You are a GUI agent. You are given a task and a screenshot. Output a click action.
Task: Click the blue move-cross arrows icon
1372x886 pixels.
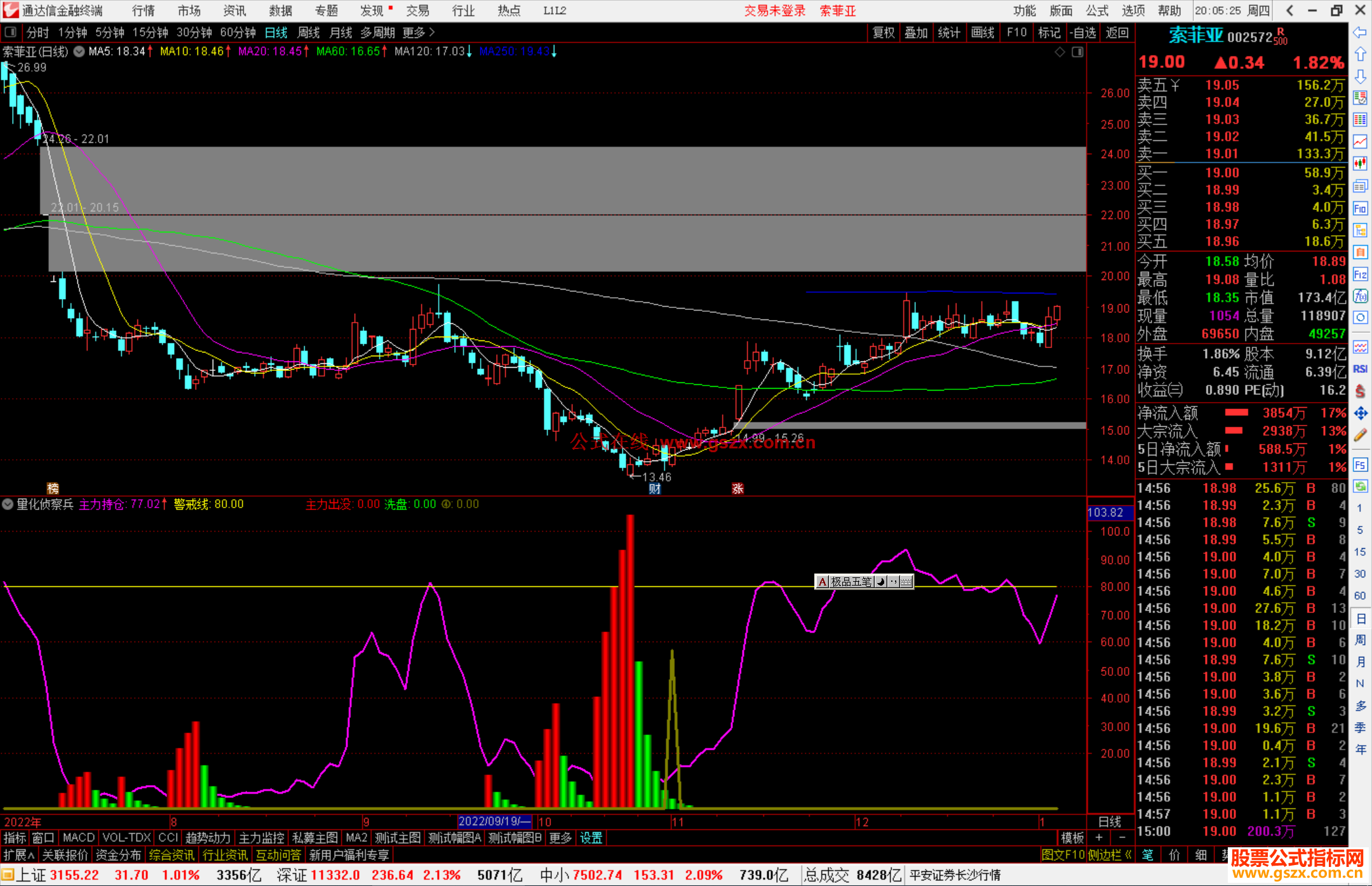click(x=1360, y=413)
